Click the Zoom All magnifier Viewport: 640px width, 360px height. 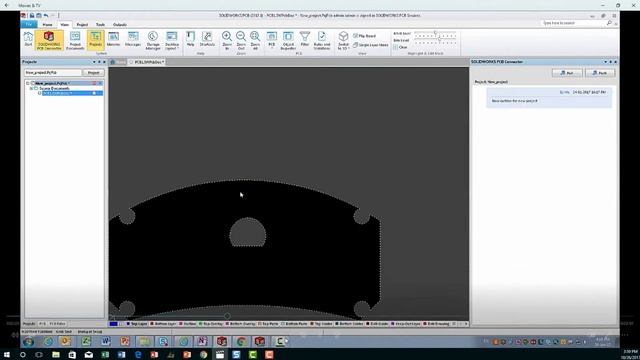coord(255,40)
